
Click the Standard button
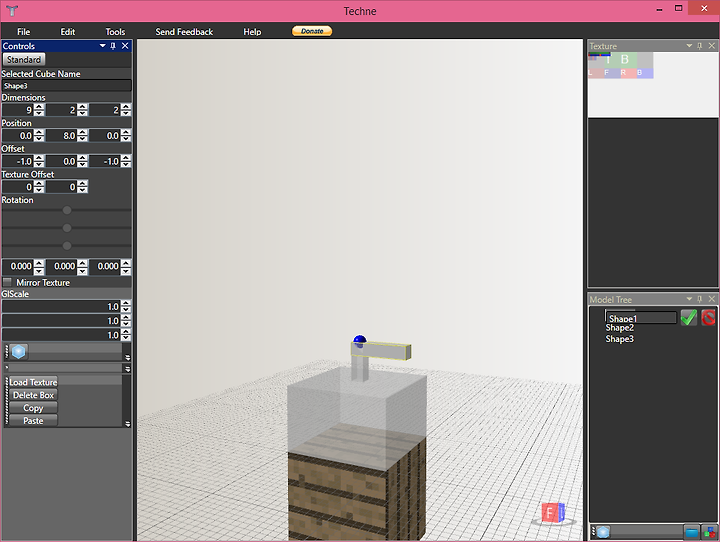coord(24,60)
